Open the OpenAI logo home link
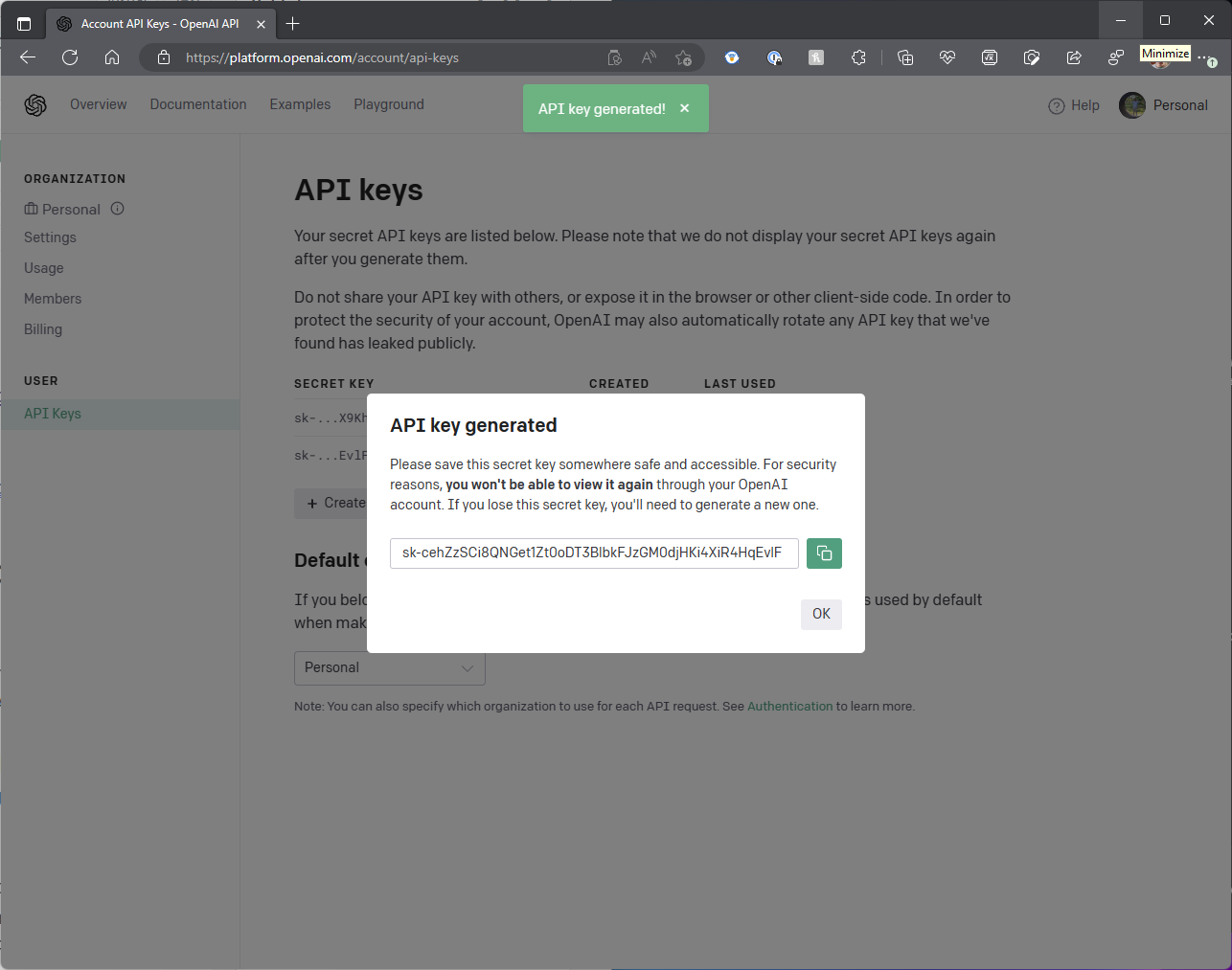1232x970 pixels. click(x=35, y=105)
